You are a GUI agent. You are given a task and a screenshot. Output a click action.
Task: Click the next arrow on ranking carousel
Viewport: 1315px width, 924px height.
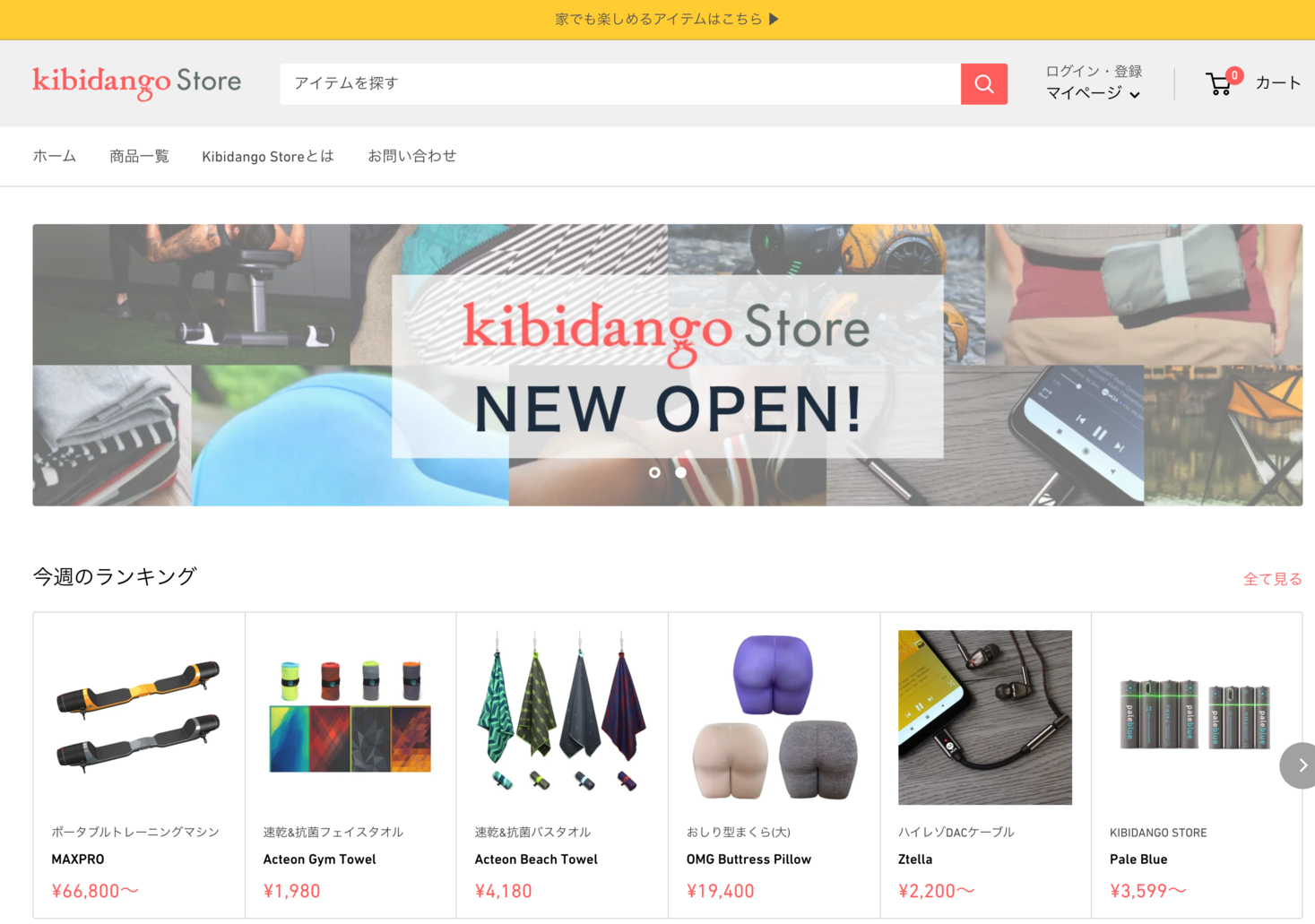pos(1300,765)
